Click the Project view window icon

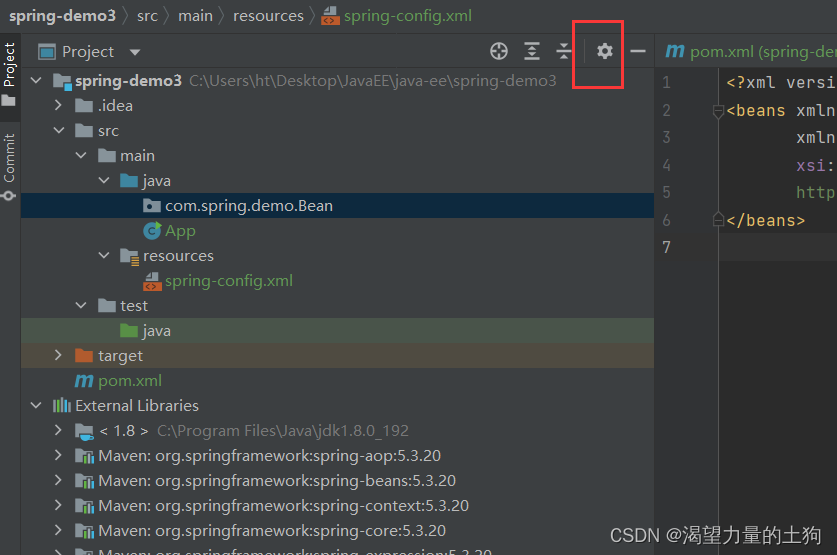tap(47, 52)
